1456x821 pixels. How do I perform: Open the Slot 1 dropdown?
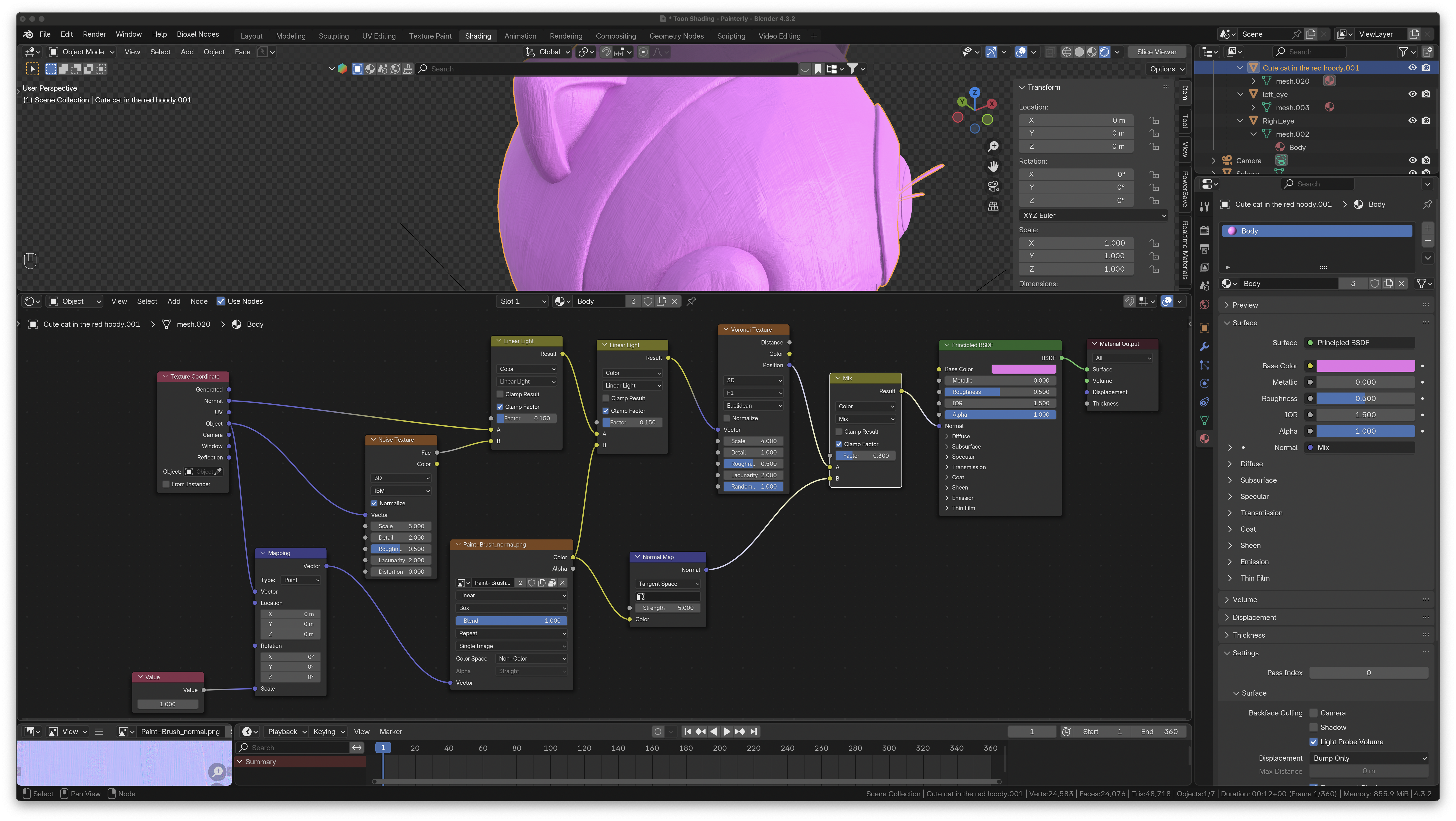point(523,301)
